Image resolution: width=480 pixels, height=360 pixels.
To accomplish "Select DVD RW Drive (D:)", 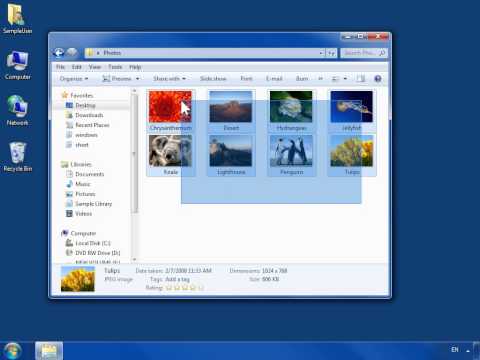I will (97, 253).
